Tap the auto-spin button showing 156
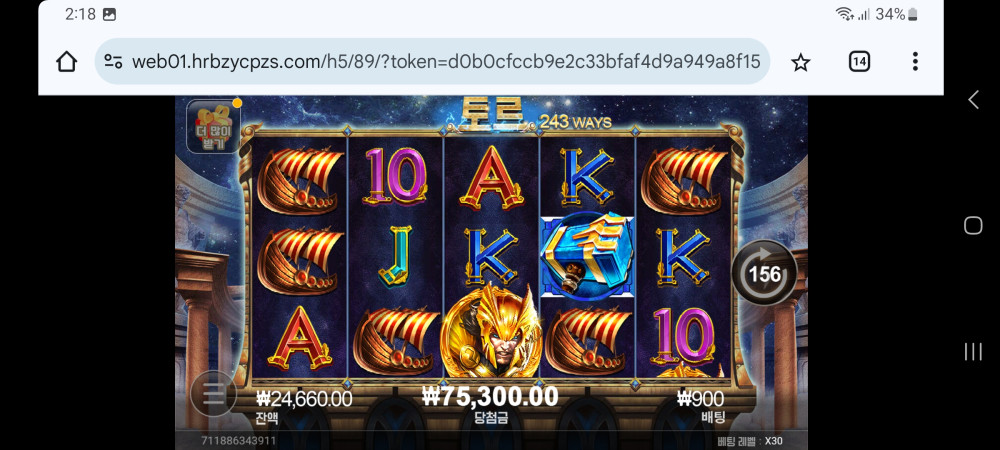Image resolution: width=1000 pixels, height=450 pixels. coord(764,273)
